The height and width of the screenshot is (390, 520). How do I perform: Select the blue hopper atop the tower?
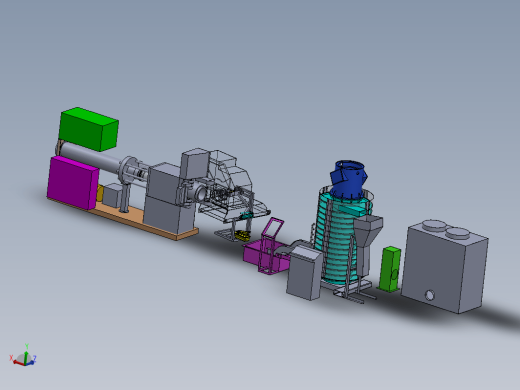point(348,179)
